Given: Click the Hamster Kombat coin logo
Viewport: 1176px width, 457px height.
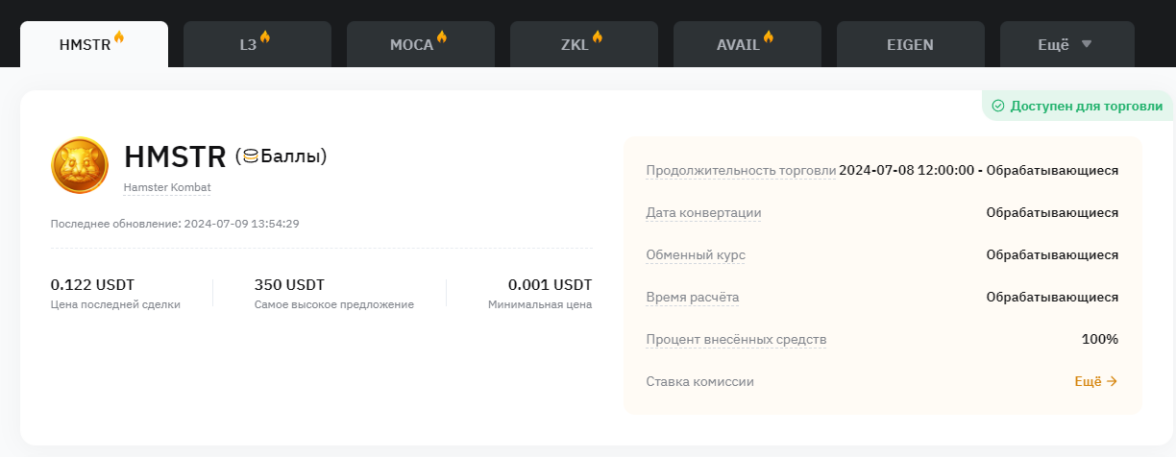Looking at the screenshot, I should pos(79,165).
